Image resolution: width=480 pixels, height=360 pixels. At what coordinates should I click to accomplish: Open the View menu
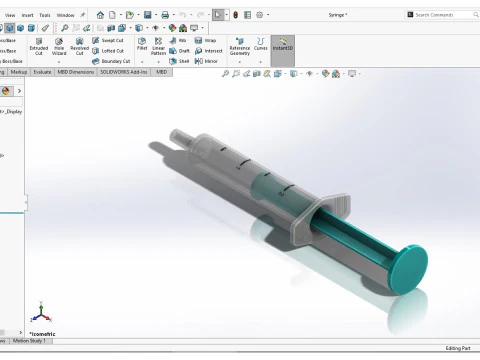click(10, 15)
